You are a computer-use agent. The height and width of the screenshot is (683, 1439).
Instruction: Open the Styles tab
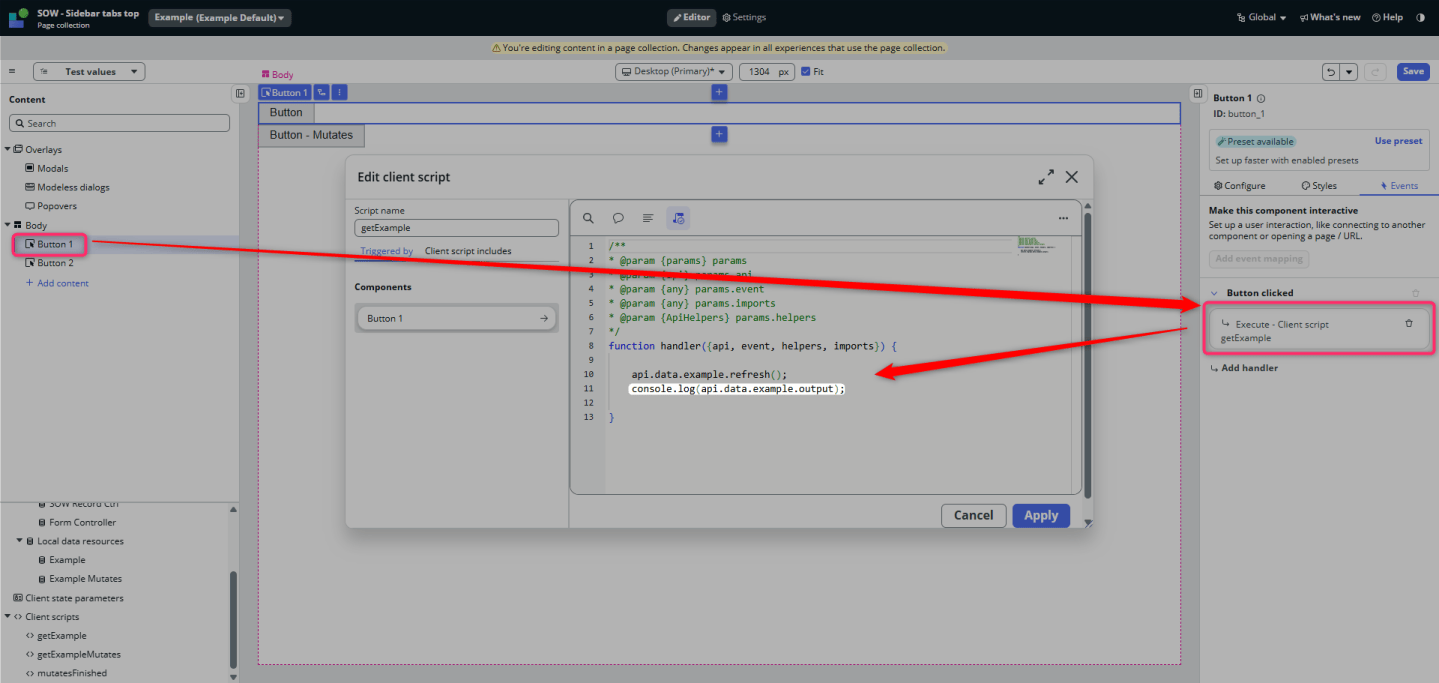click(1318, 186)
